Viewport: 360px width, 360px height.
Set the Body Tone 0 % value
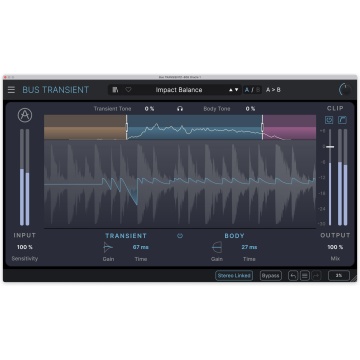250,109
